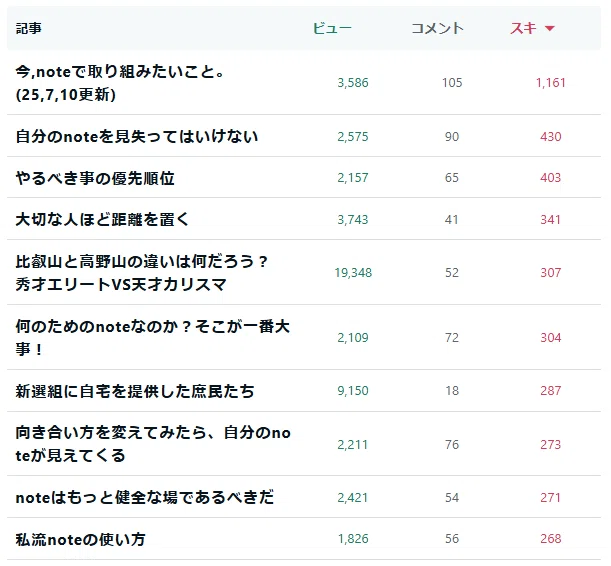Select view count 2,211
Viewport: 611px width, 566px height.
click(352, 444)
